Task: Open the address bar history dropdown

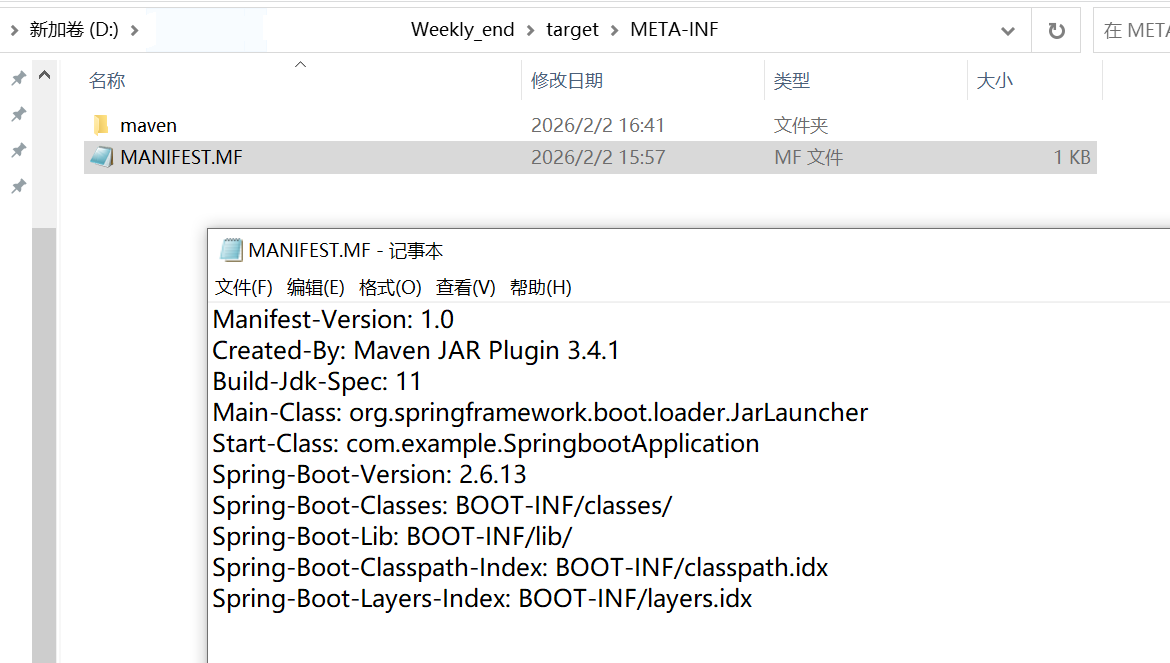Action: click(x=1007, y=31)
